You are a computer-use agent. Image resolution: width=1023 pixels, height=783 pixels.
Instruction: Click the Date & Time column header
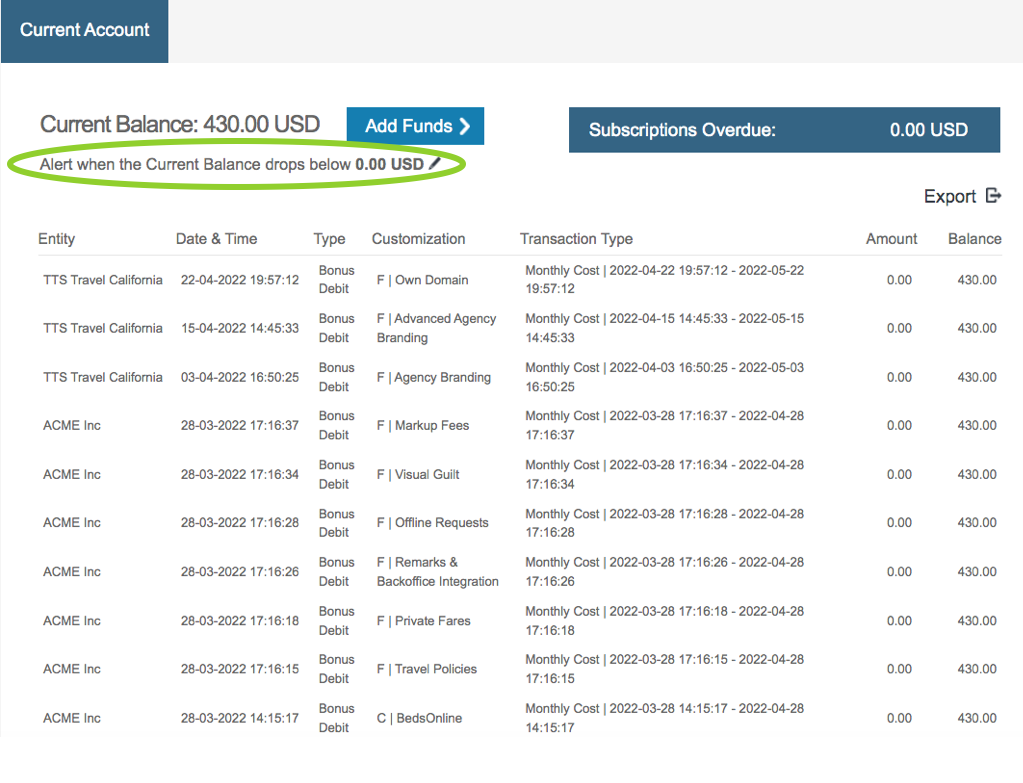pos(216,239)
